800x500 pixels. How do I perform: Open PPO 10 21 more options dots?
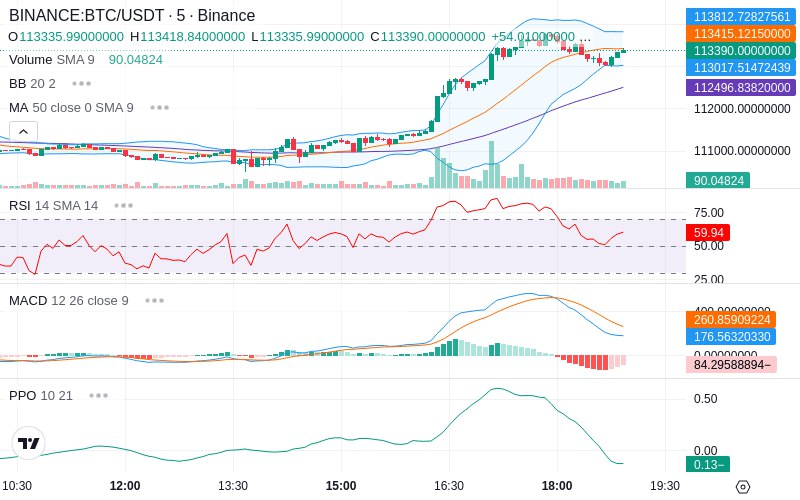point(98,395)
